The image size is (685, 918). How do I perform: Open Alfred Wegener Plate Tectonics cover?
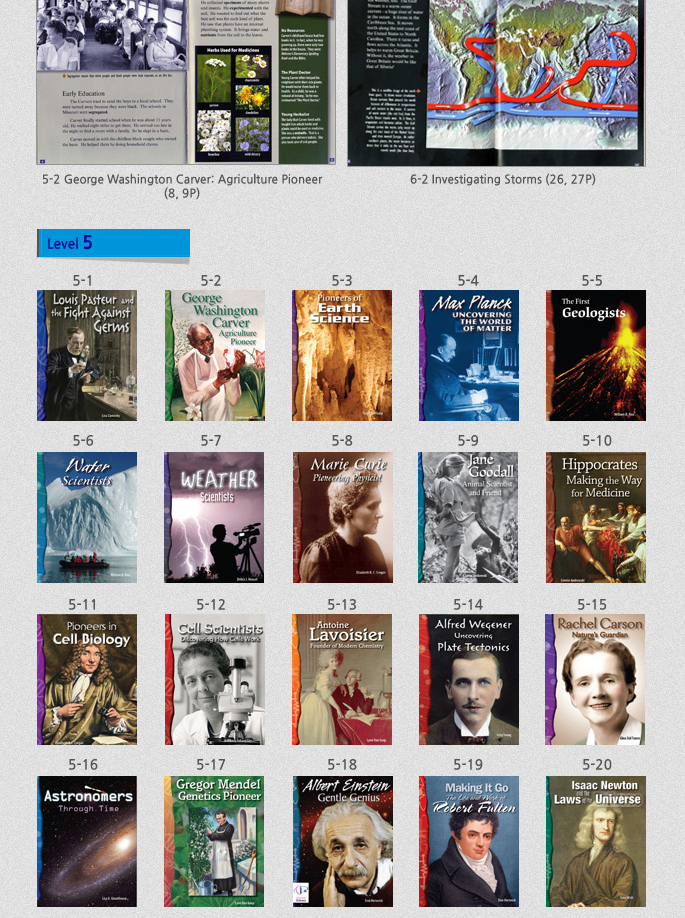click(468, 679)
